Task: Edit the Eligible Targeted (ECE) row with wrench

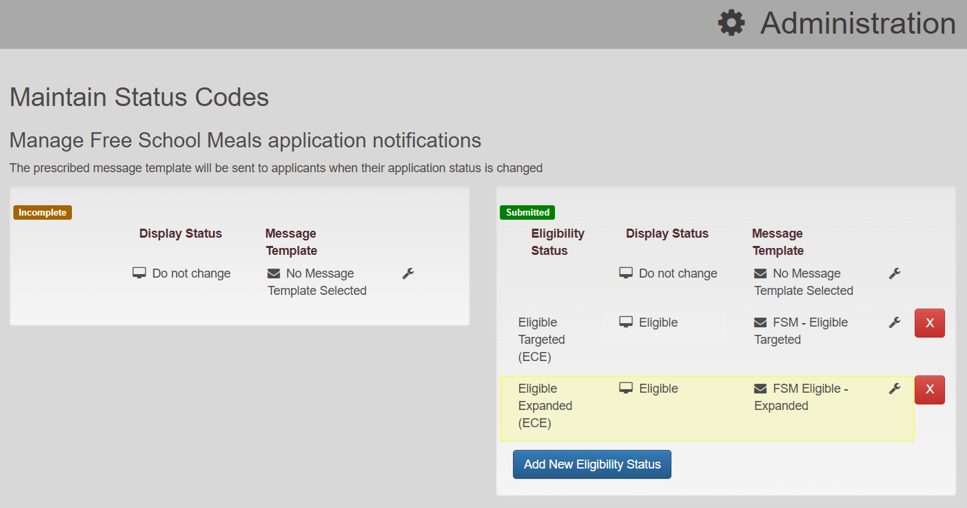Action: click(x=895, y=322)
